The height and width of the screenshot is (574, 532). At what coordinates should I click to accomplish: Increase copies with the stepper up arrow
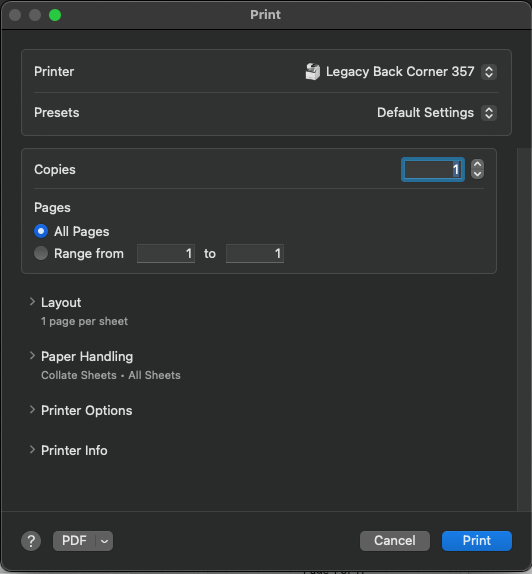[x=477, y=164]
